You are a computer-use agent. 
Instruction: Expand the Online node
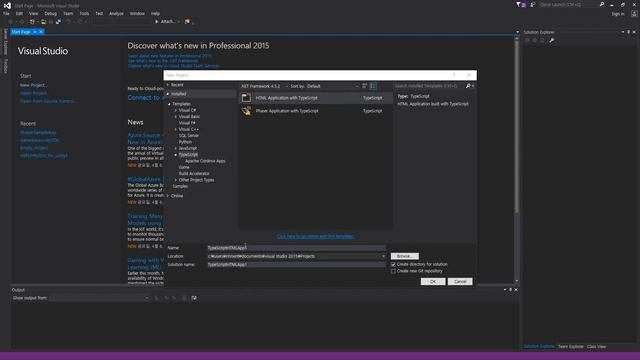point(168,196)
